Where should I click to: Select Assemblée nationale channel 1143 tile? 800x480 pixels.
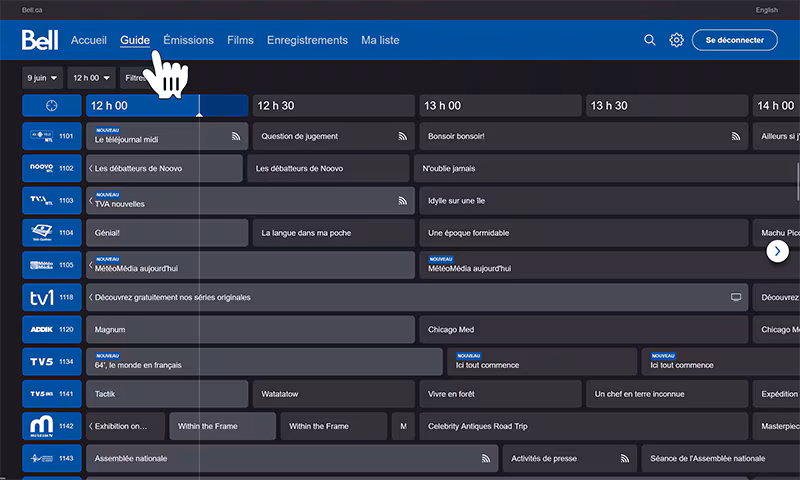pos(52,458)
